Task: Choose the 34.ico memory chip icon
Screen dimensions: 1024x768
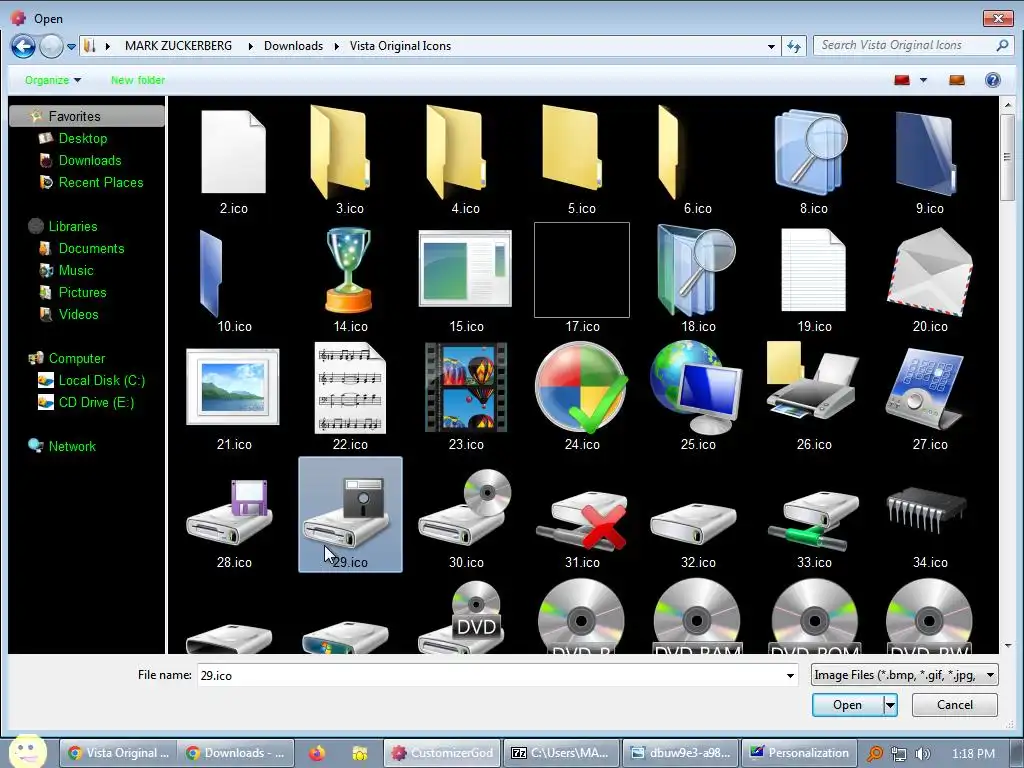Action: (x=927, y=509)
